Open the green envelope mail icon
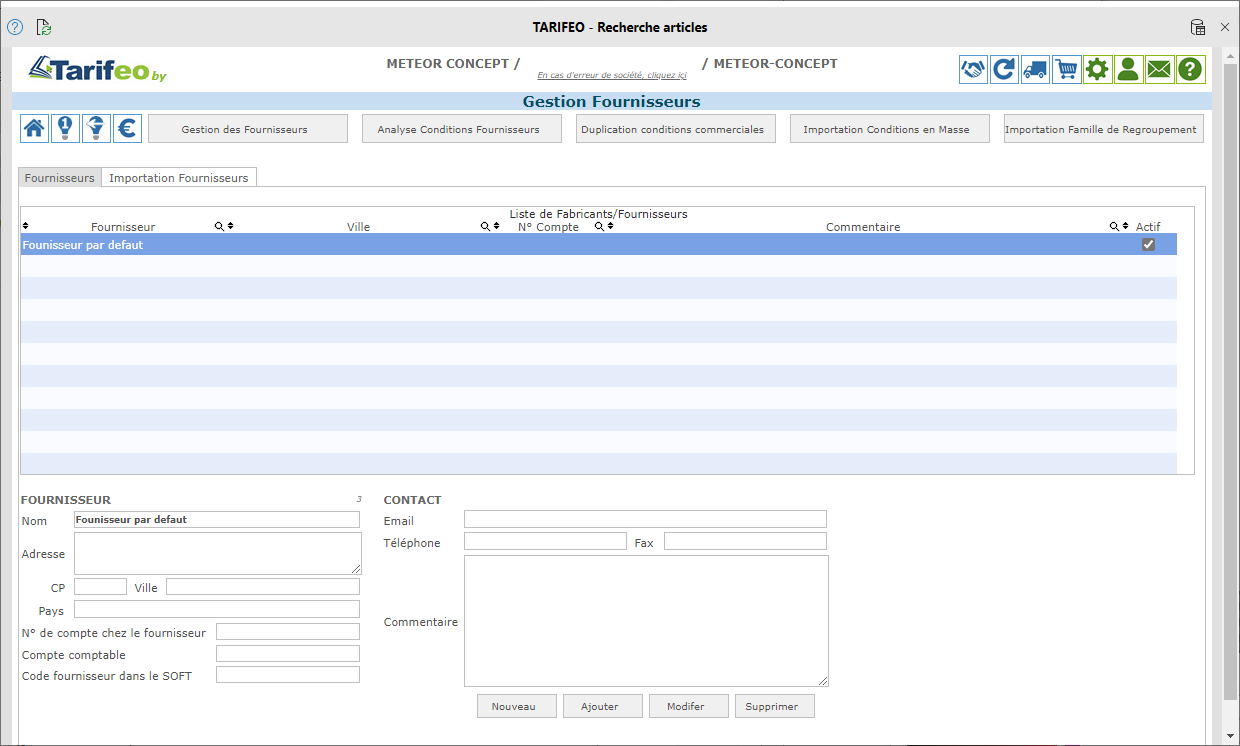Image resolution: width=1240 pixels, height=746 pixels. tap(1159, 69)
